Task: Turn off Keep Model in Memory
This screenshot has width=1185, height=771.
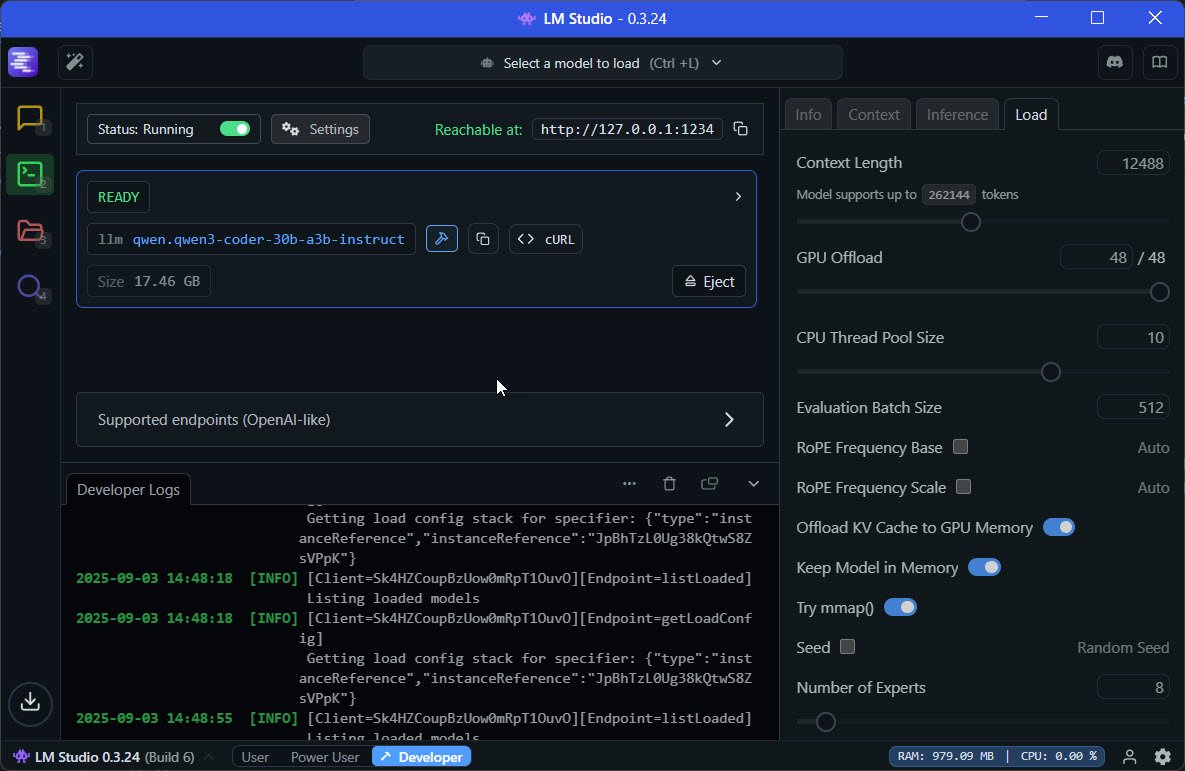Action: (x=985, y=567)
